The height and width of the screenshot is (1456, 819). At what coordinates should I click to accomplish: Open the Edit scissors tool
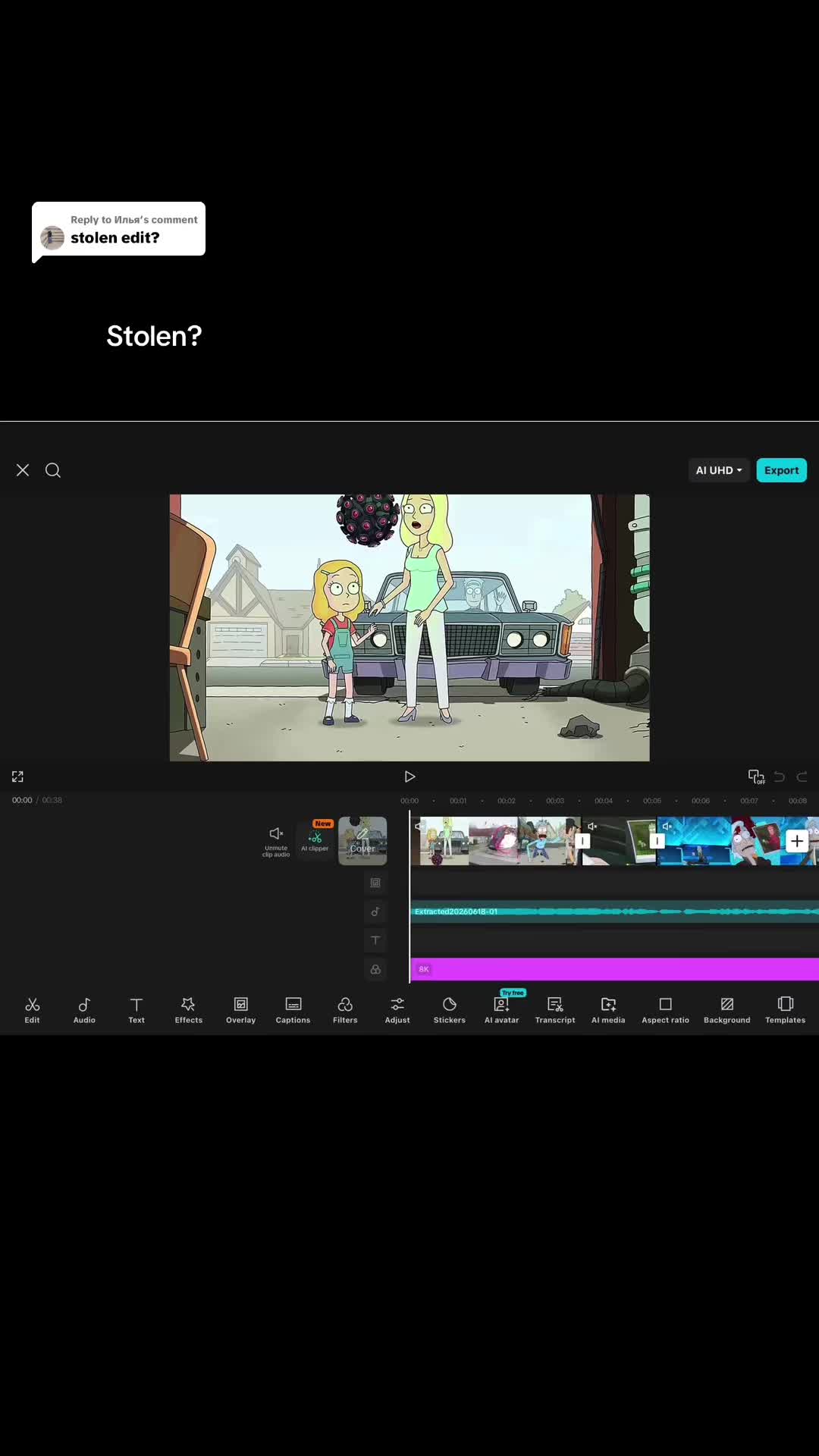tap(32, 1010)
